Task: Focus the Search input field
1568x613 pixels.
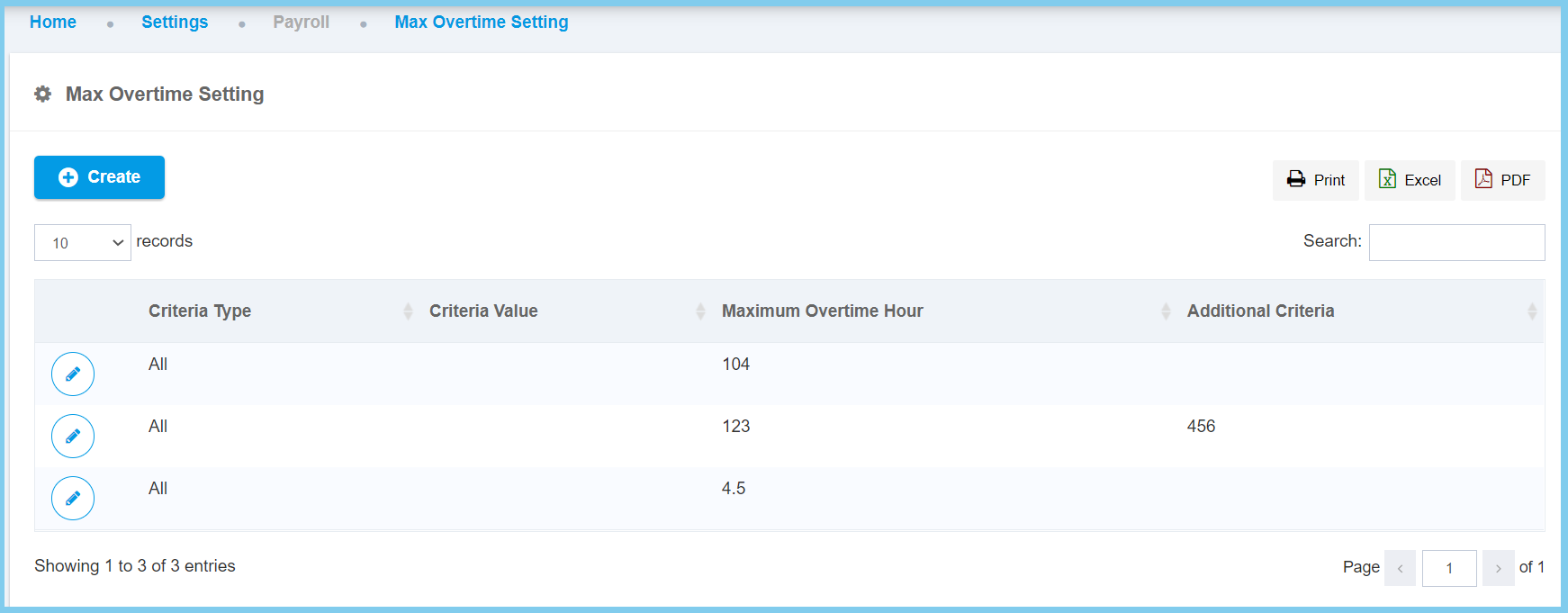Action: [1456, 242]
